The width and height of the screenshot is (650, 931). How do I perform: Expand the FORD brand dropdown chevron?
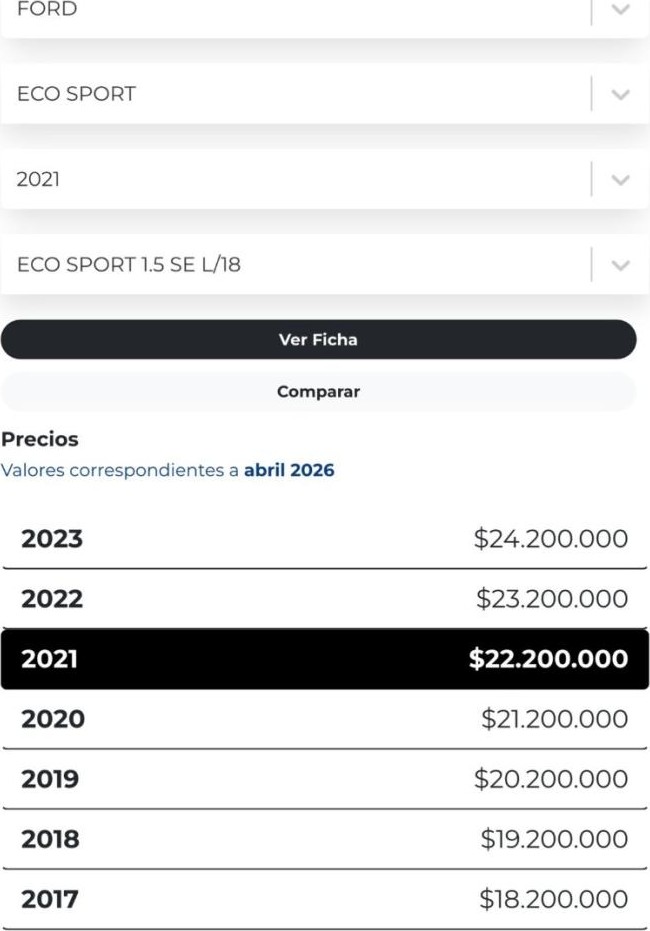pyautogui.click(x=620, y=10)
